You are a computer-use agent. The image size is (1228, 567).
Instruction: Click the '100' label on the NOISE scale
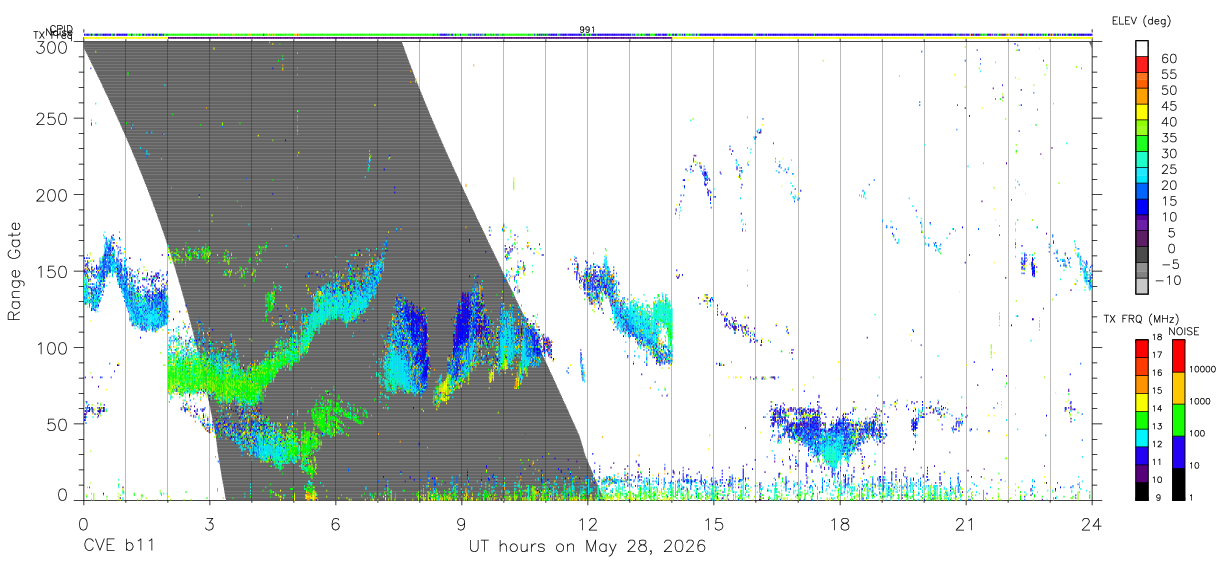[1197, 434]
